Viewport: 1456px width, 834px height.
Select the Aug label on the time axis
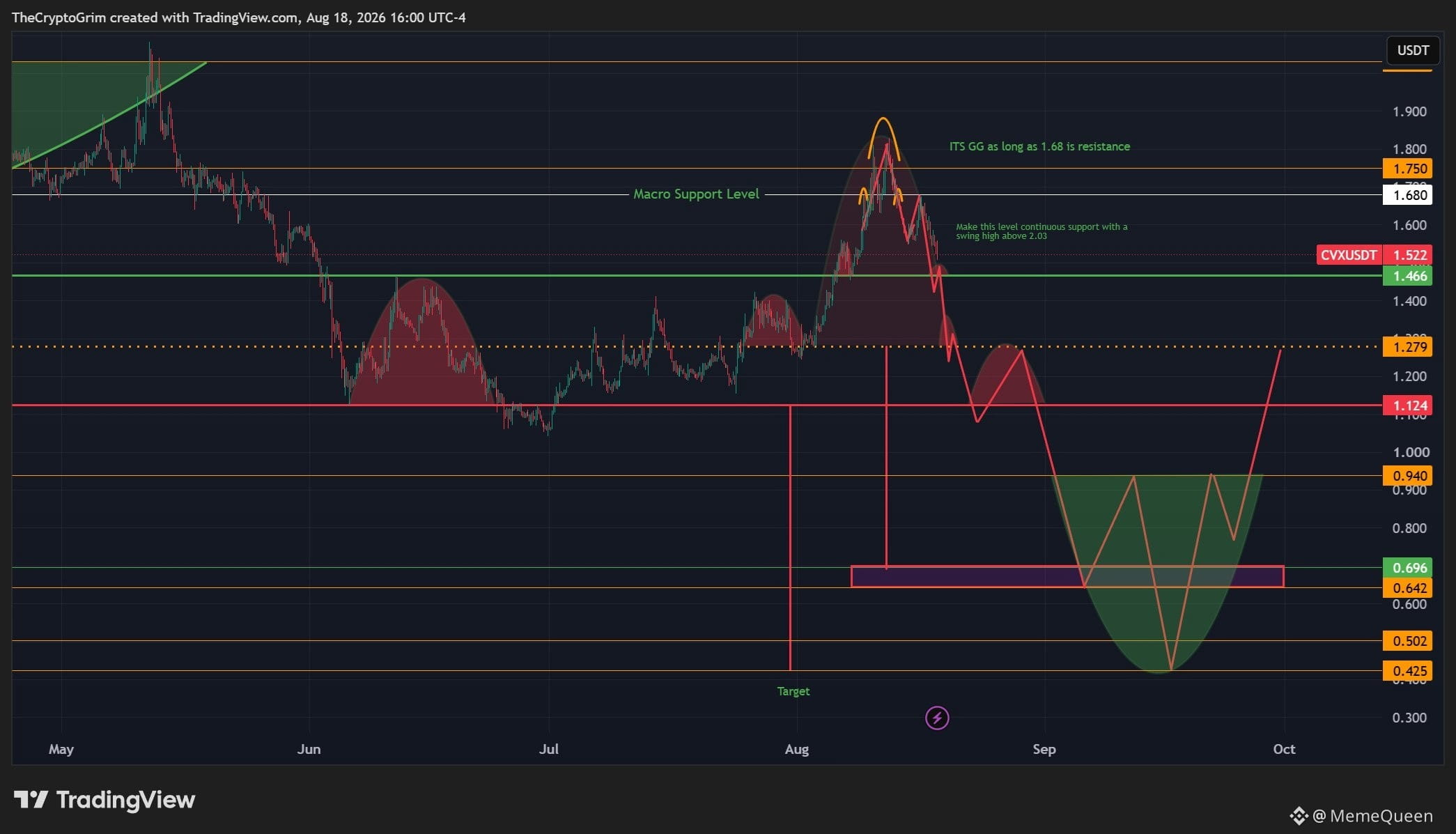796,750
